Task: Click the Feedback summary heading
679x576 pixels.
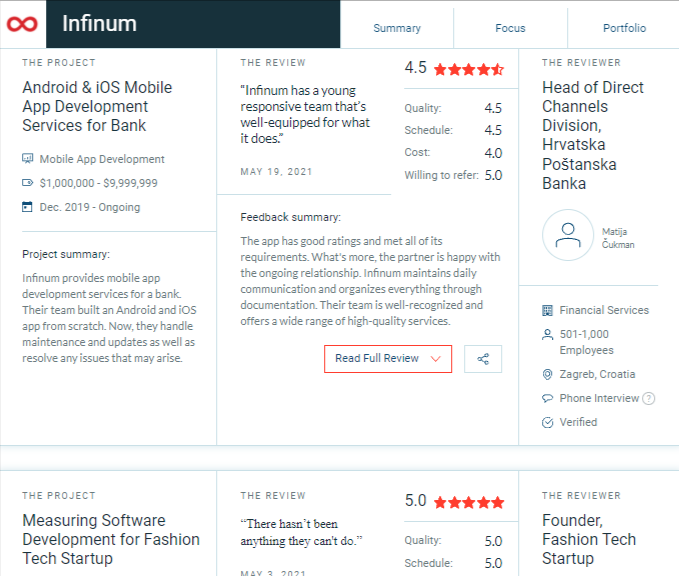Action: coord(291,217)
